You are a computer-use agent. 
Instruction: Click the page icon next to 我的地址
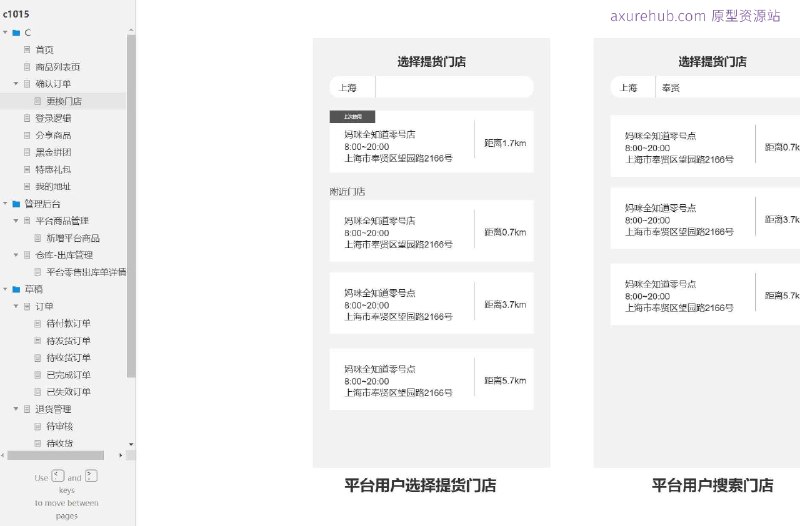click(x=27, y=186)
